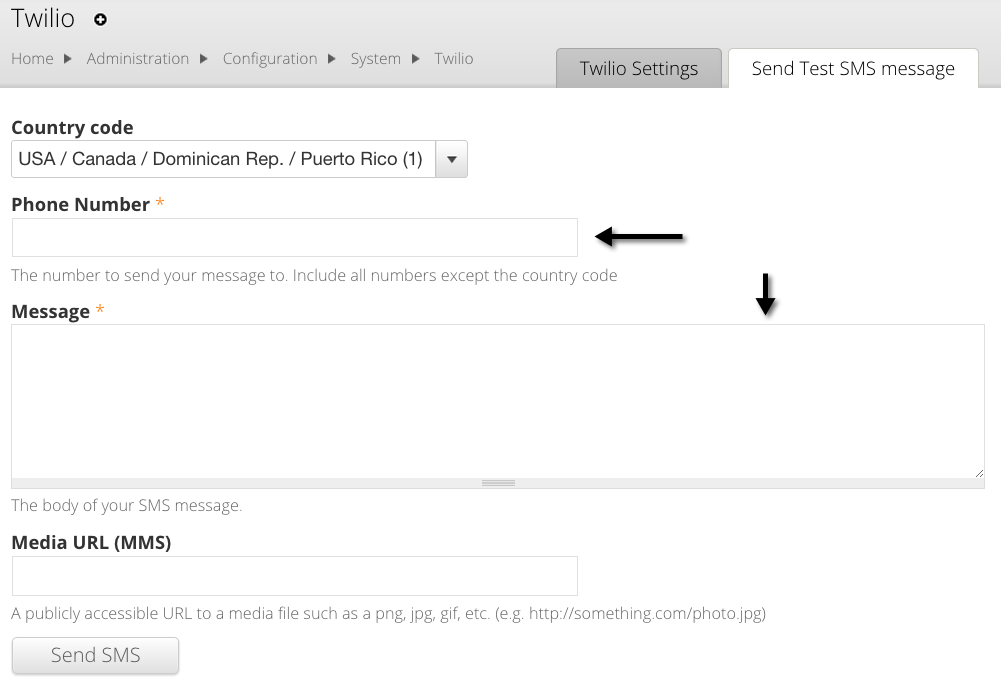Image resolution: width=1001 pixels, height=690 pixels.
Task: Click the Media URL (MMS) label
Action: point(91,543)
